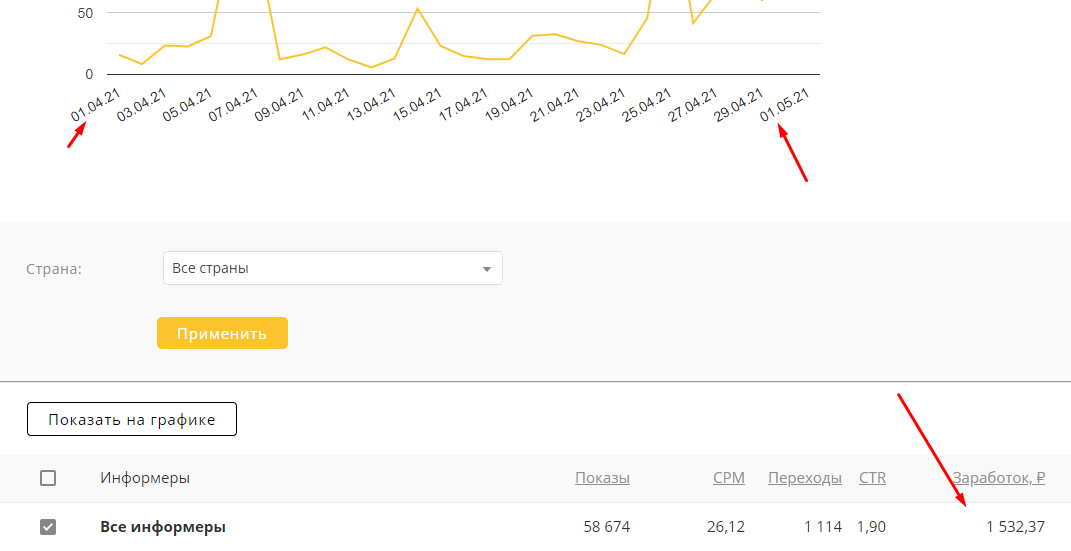Click the impressions total 58 674
The height and width of the screenshot is (551, 1071).
[x=606, y=527]
